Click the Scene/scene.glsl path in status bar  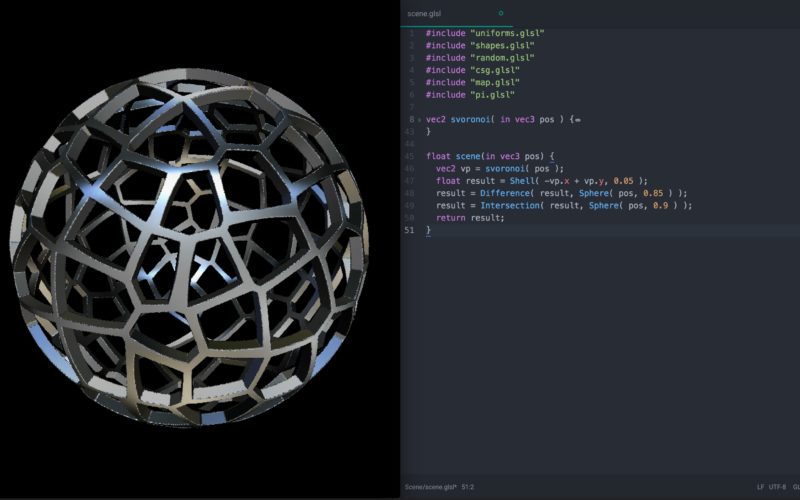click(431, 487)
